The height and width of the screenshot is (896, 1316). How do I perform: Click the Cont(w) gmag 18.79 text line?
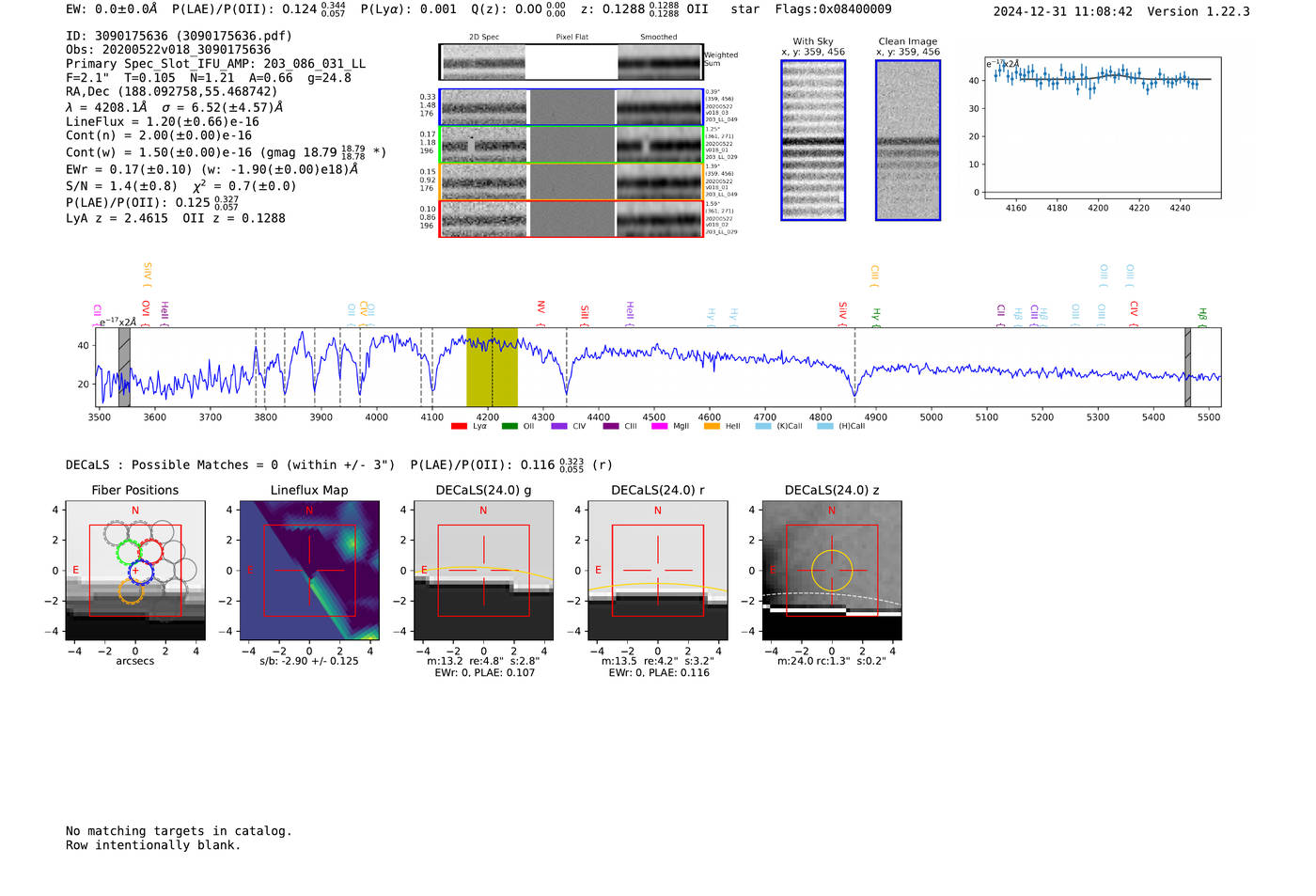[x=226, y=151]
